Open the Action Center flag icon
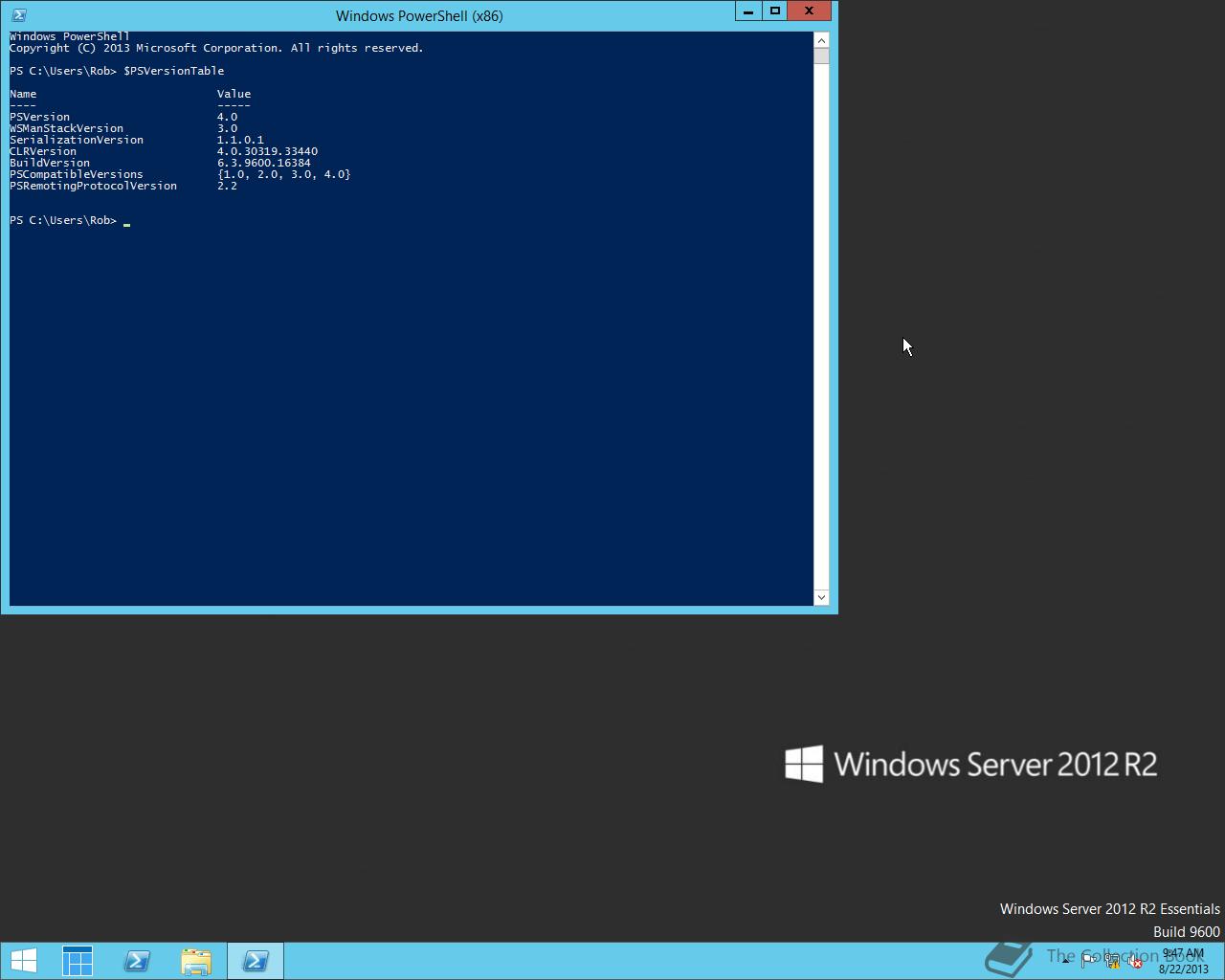1225x980 pixels. click(1089, 961)
